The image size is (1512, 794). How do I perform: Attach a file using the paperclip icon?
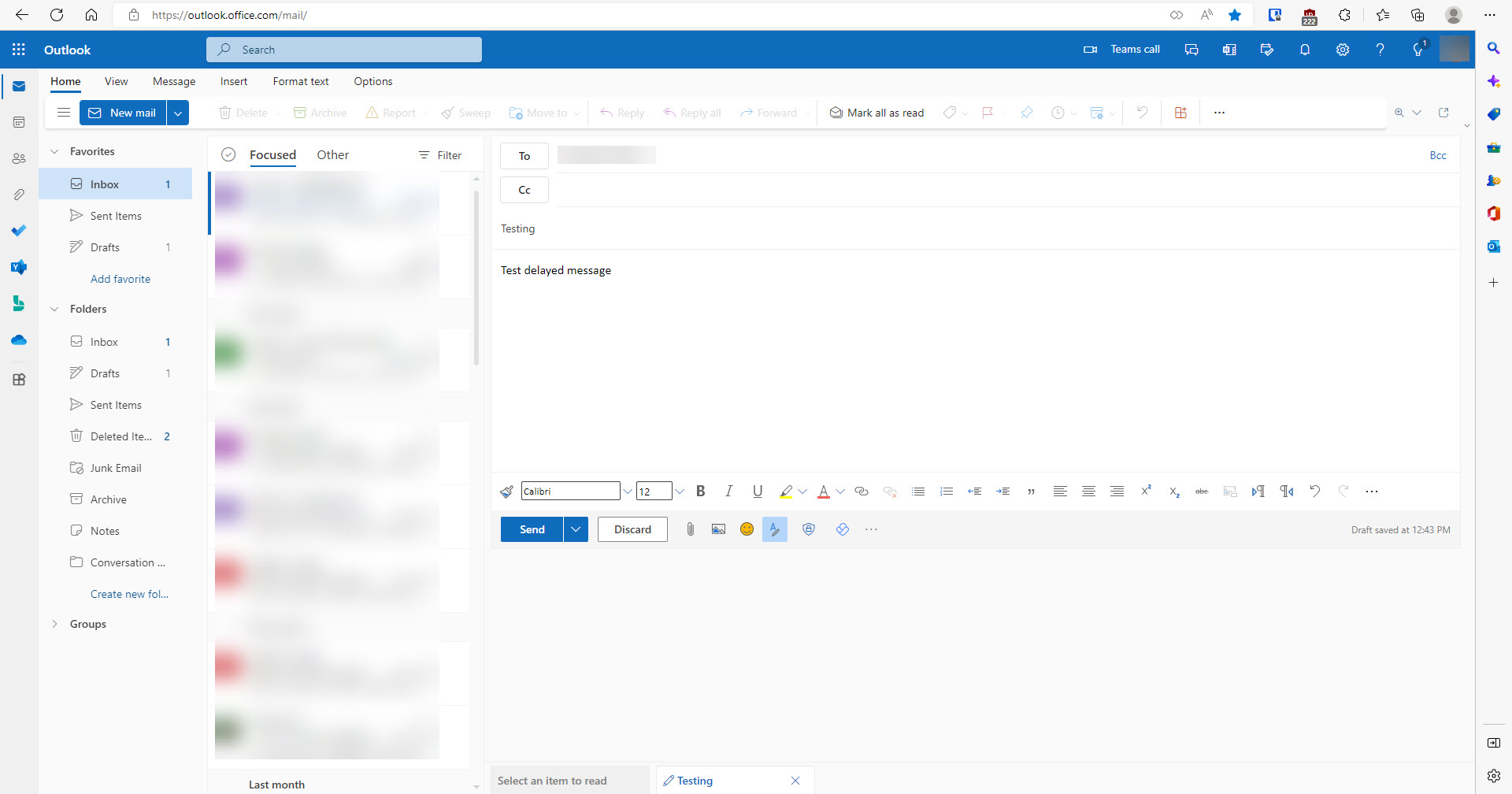691,529
